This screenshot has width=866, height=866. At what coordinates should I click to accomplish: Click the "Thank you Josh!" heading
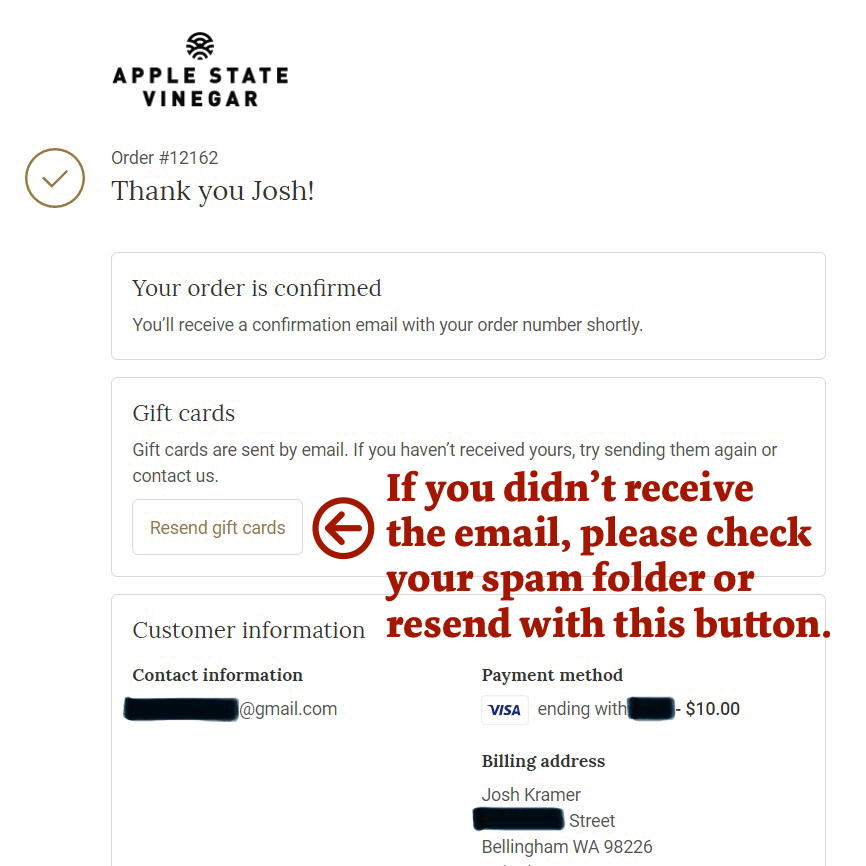(x=213, y=190)
